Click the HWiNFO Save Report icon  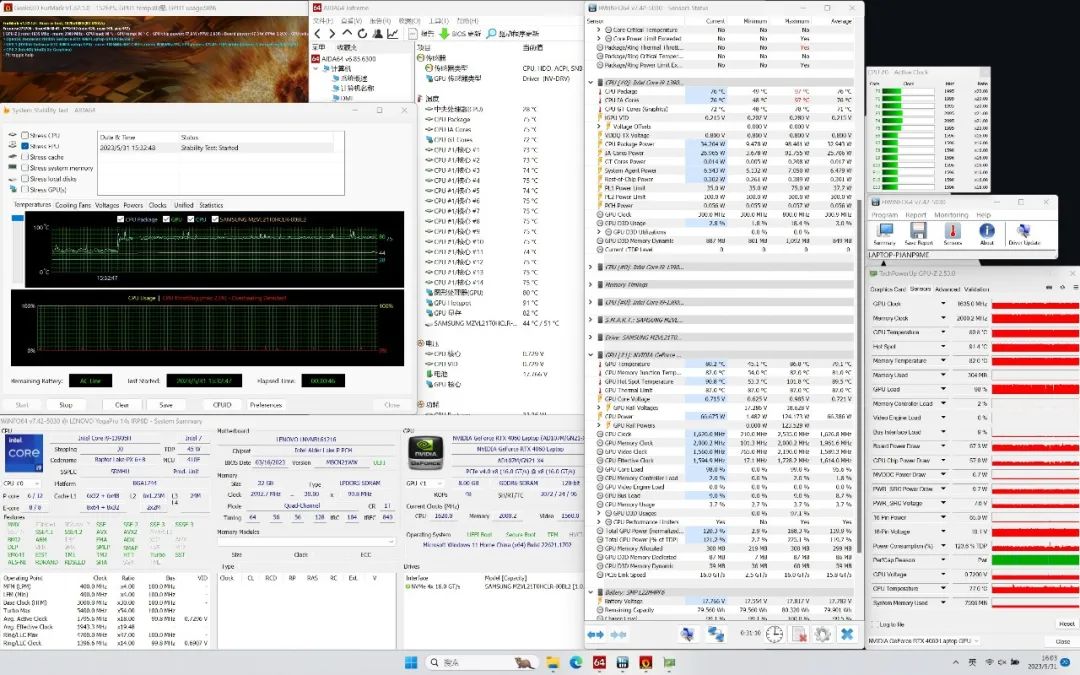tap(918, 232)
